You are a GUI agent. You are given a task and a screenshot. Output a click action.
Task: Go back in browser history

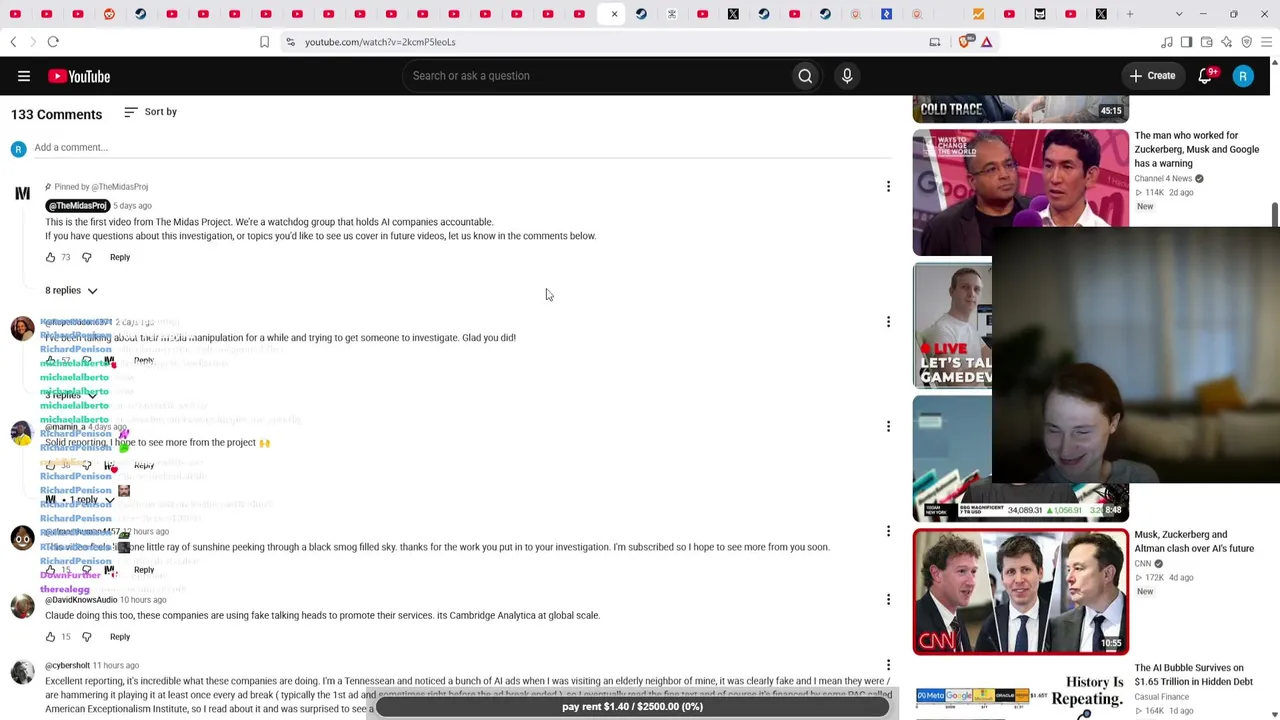[x=13, y=42]
